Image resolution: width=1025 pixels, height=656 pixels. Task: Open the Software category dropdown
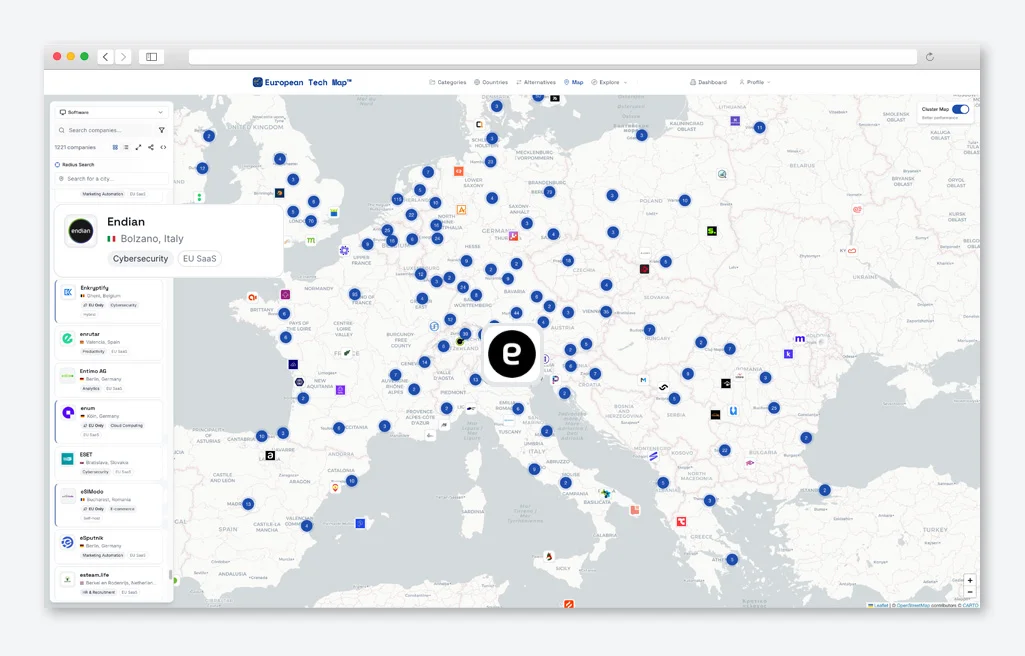[x=111, y=112]
